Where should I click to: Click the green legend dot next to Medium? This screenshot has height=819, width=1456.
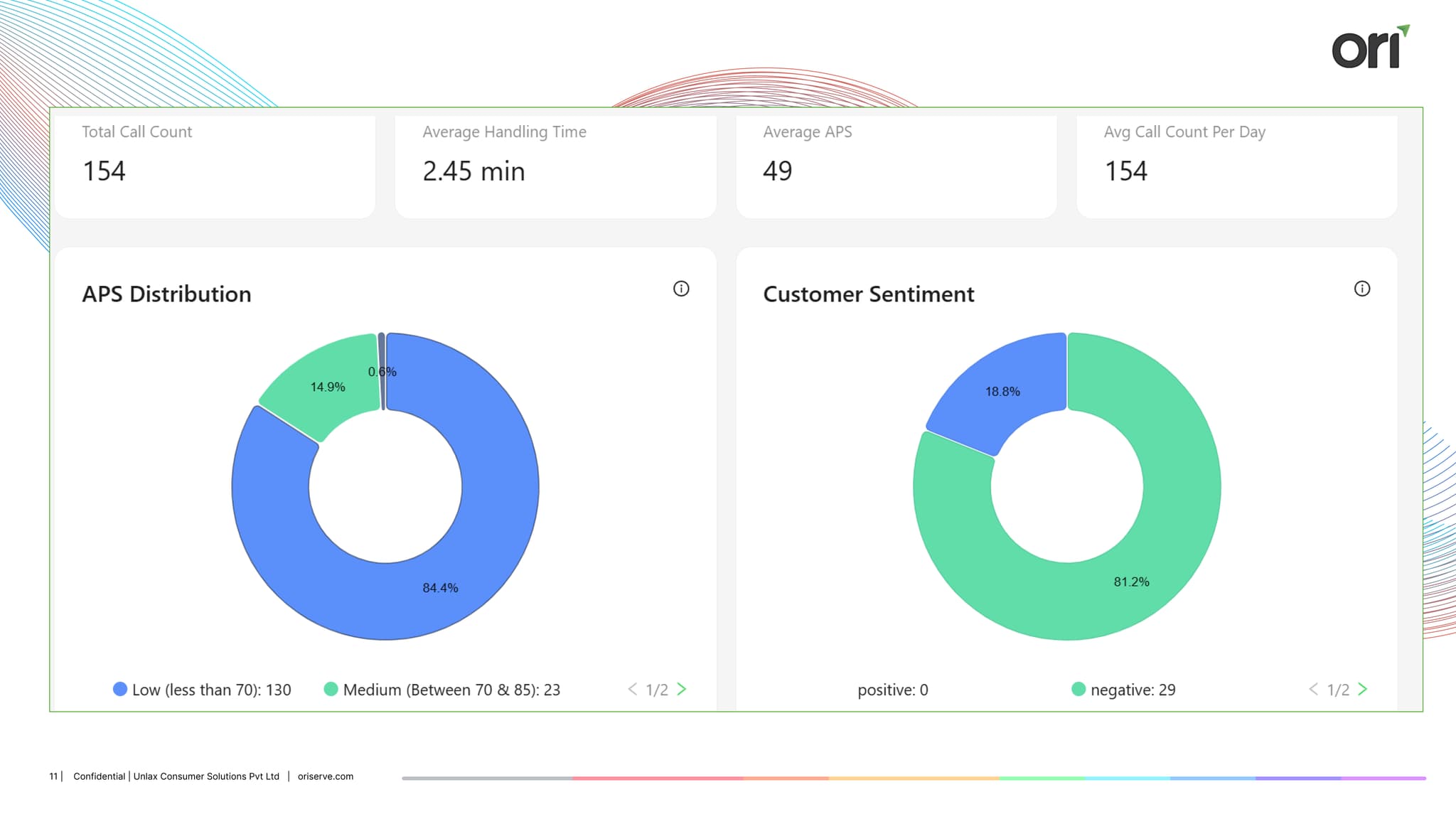pos(331,689)
